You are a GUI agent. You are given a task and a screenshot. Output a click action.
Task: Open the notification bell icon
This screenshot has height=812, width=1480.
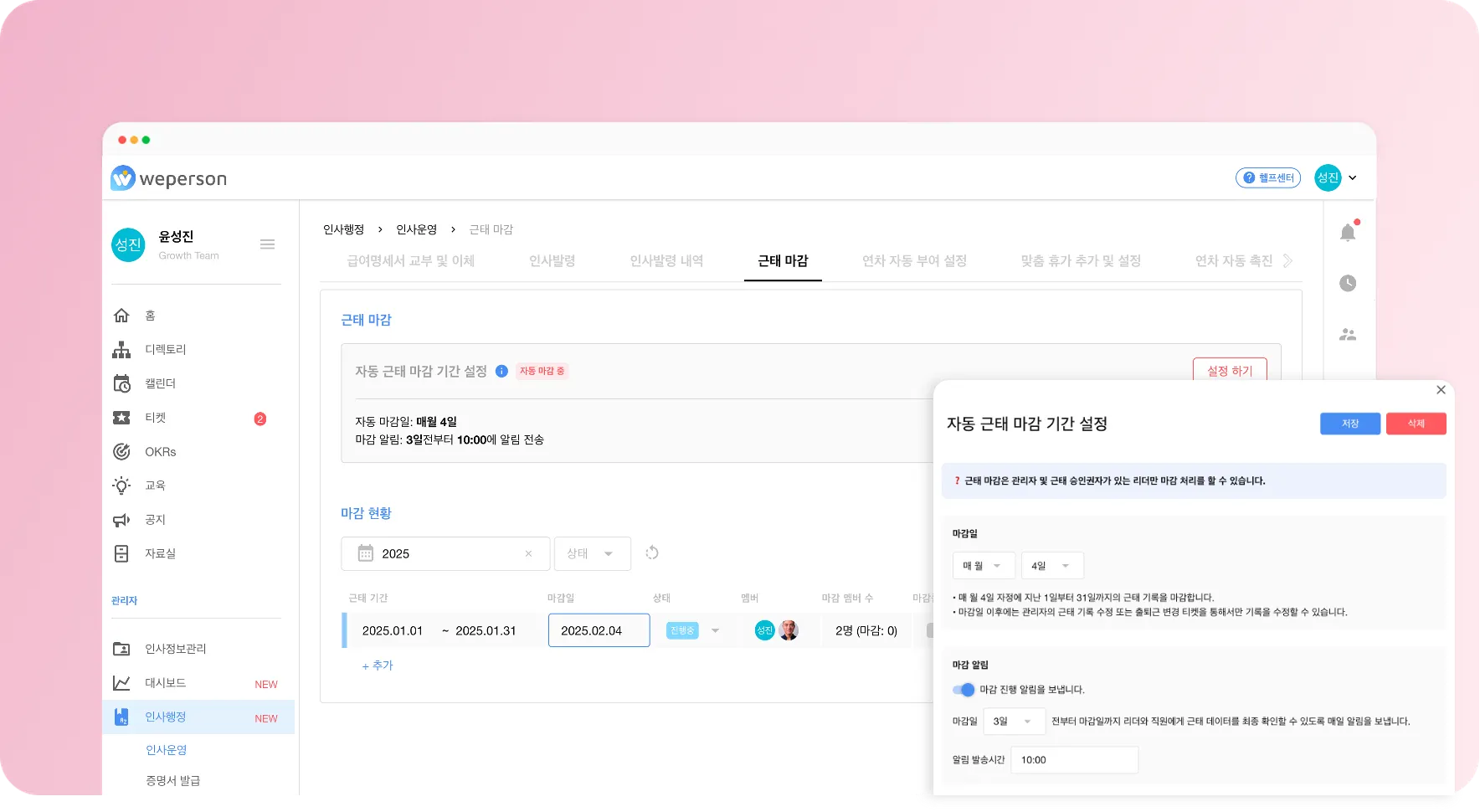pyautogui.click(x=1348, y=232)
